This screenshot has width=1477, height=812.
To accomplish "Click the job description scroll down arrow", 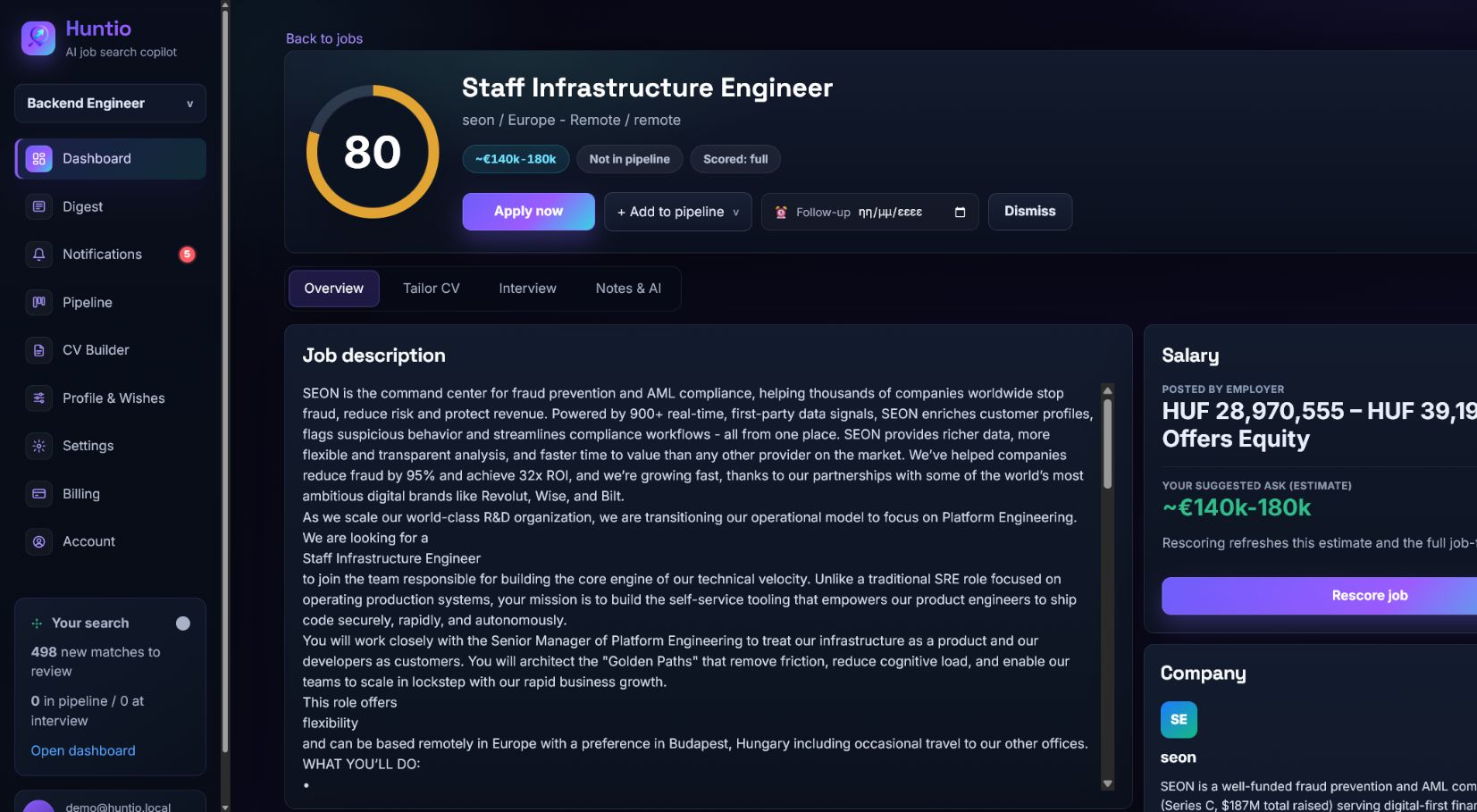I will coord(1107,783).
